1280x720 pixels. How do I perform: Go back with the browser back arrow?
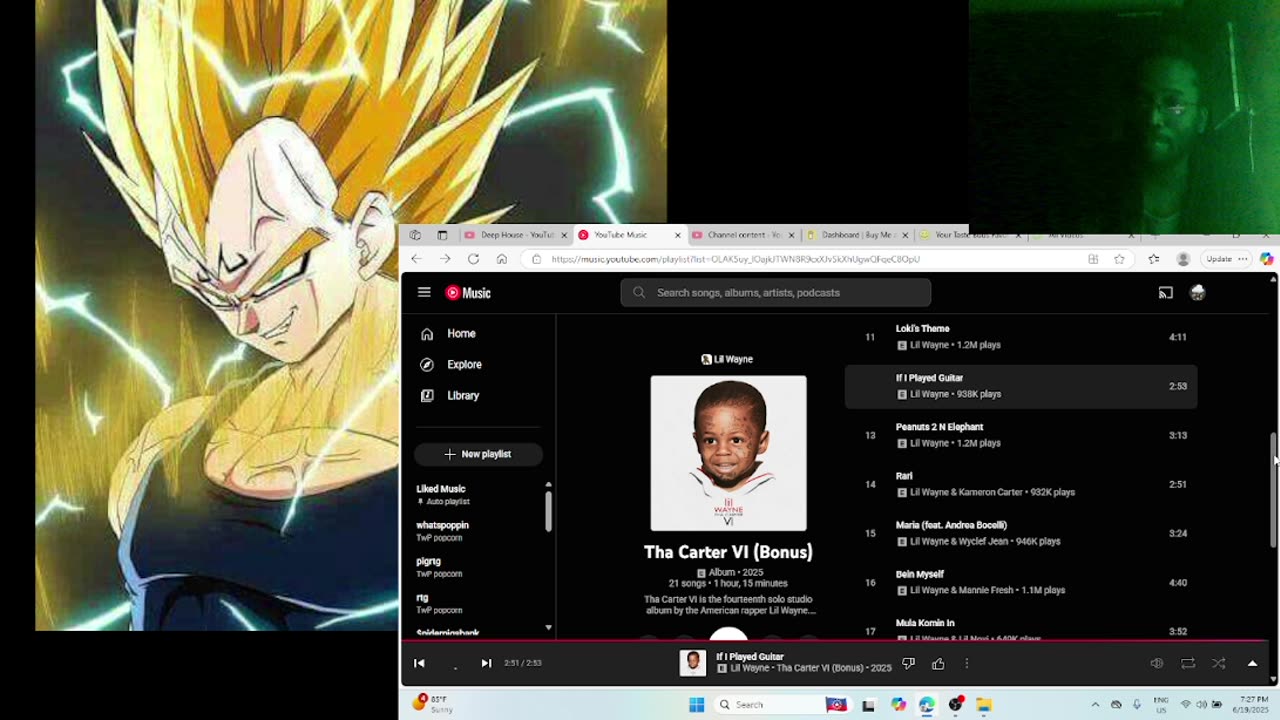416,259
